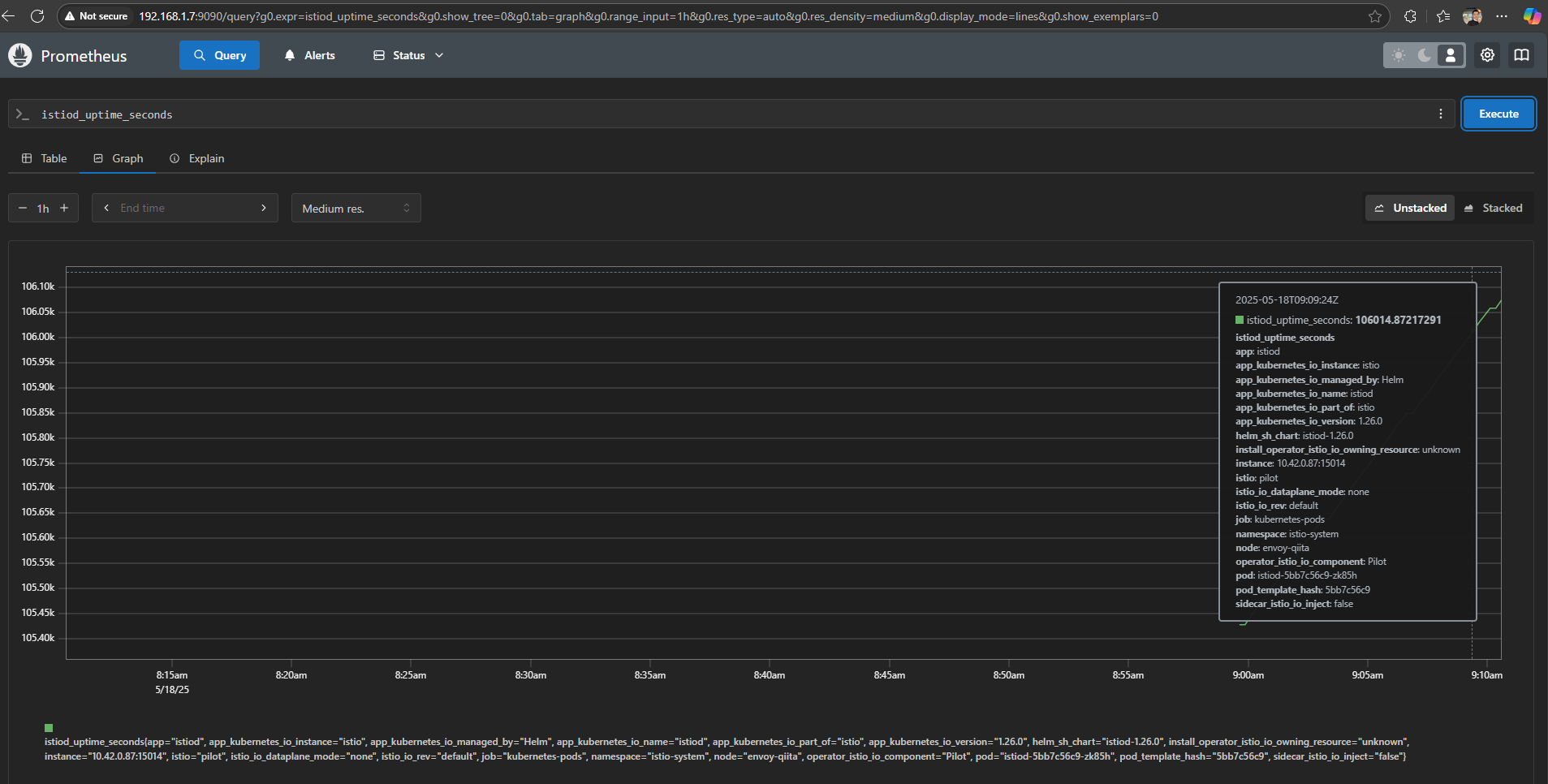The height and width of the screenshot is (784, 1548).
Task: Increase the time range with plus
Action: tap(64, 209)
